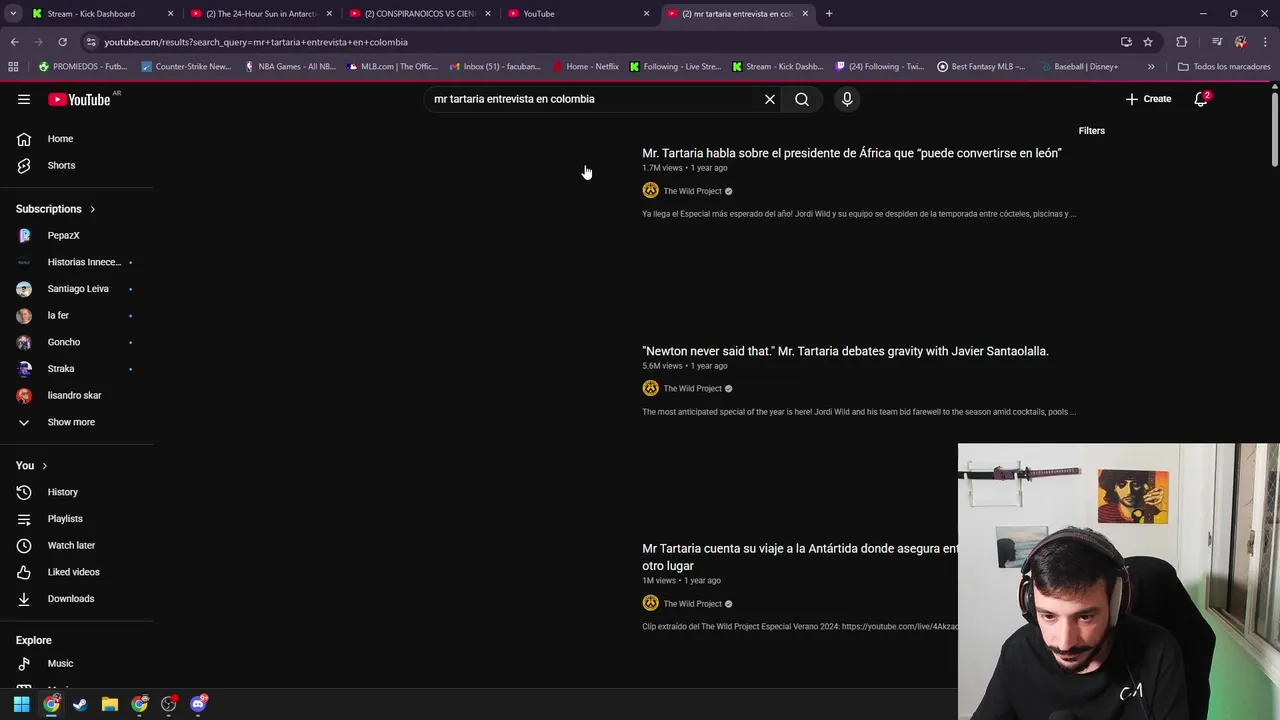
Task: Start voice search with the microphone
Action: coord(847,99)
